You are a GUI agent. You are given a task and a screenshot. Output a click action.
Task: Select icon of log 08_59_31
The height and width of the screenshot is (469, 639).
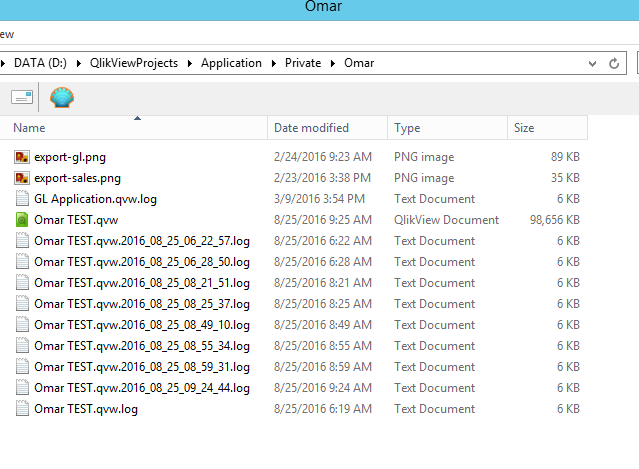pos(22,367)
